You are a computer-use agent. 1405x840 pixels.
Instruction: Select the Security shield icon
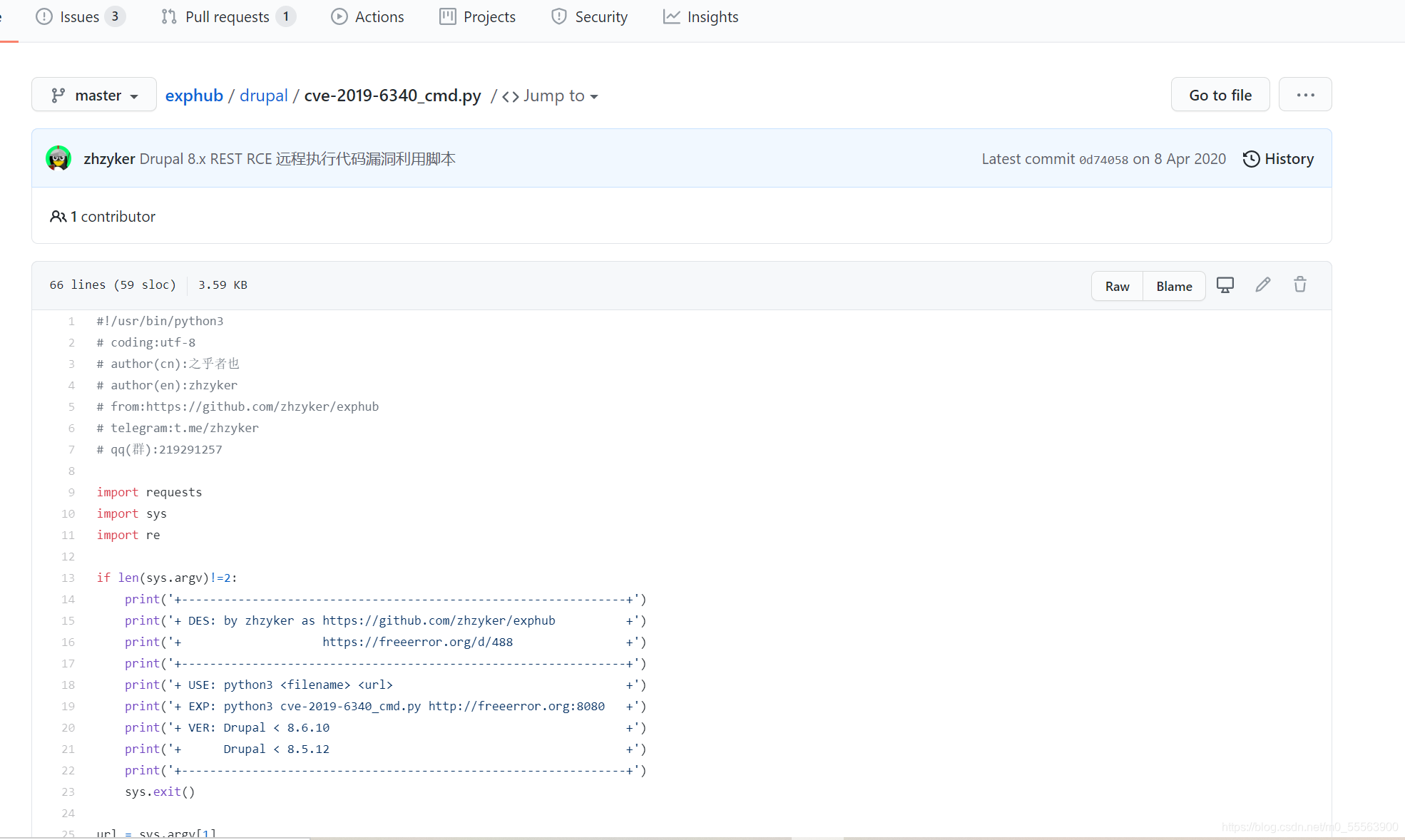click(558, 16)
